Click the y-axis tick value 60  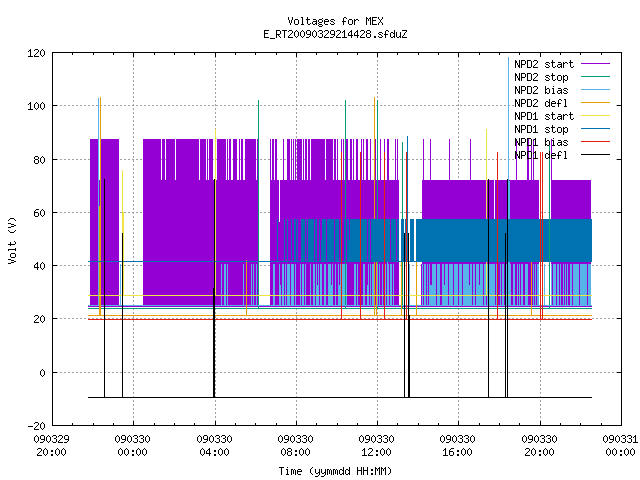39,213
